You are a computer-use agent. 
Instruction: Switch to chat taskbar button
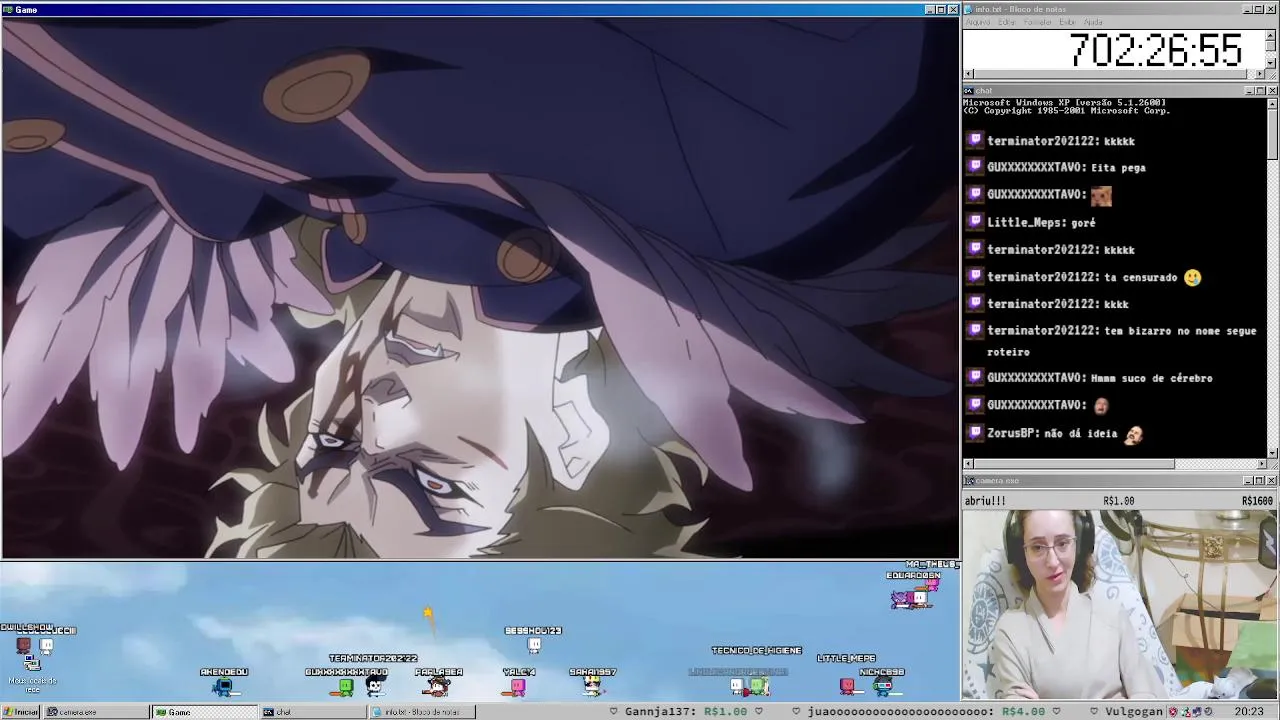point(312,712)
